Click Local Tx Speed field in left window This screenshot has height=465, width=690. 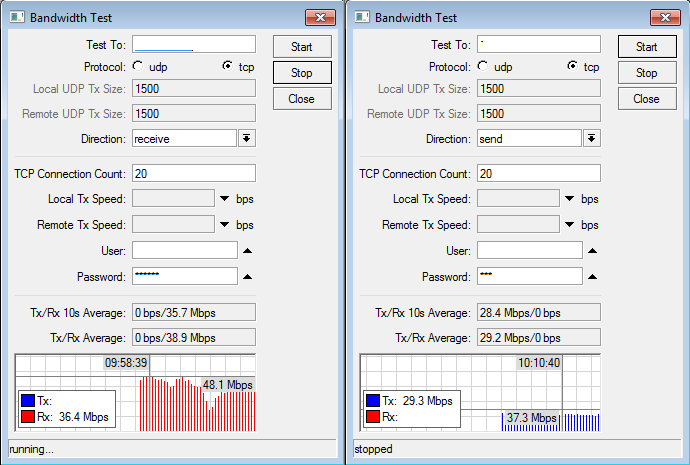coord(174,198)
